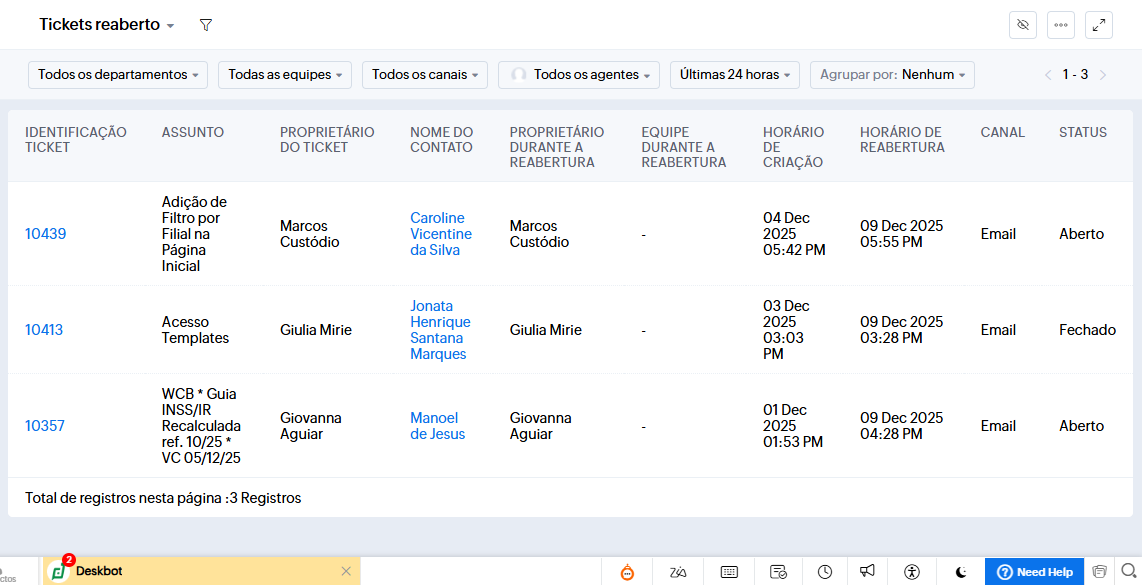Click the orange bot icon
The height and width of the screenshot is (585, 1142).
(627, 572)
